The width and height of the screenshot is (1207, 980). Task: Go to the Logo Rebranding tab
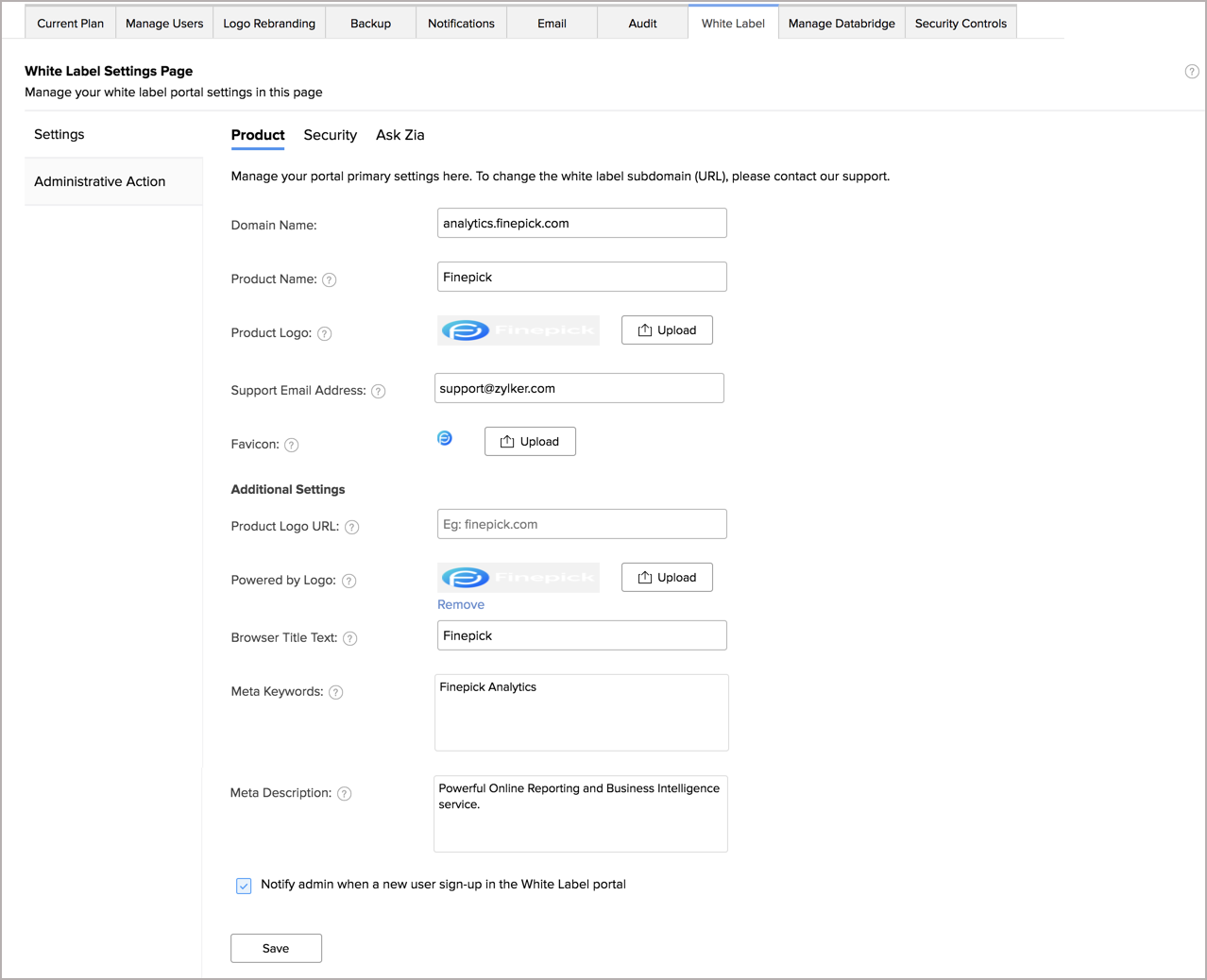(269, 23)
